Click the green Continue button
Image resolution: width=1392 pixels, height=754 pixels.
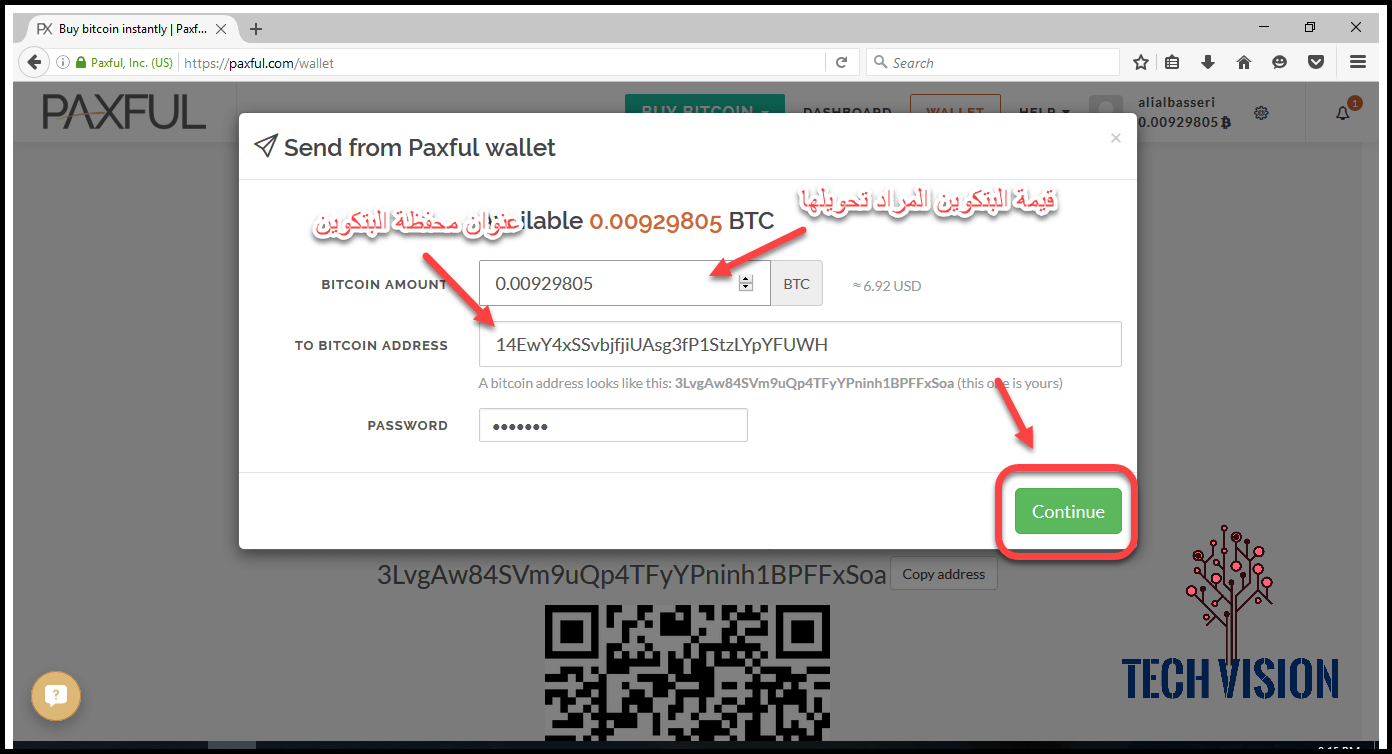click(x=1068, y=511)
